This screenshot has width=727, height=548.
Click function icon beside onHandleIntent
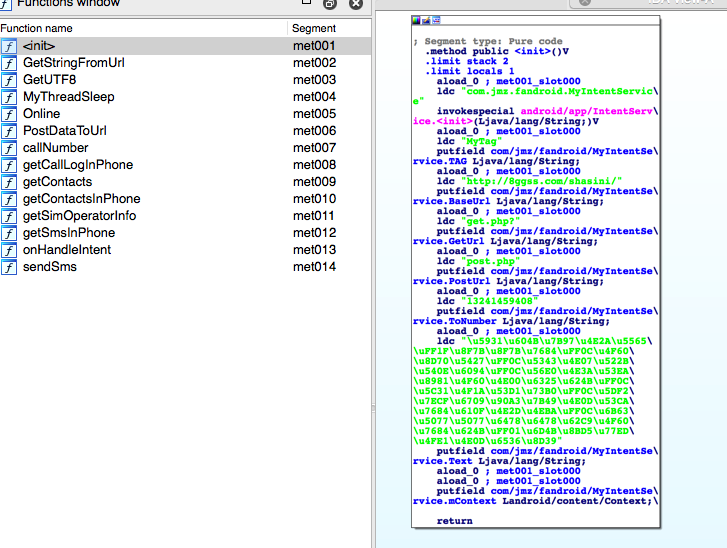click(x=9, y=250)
